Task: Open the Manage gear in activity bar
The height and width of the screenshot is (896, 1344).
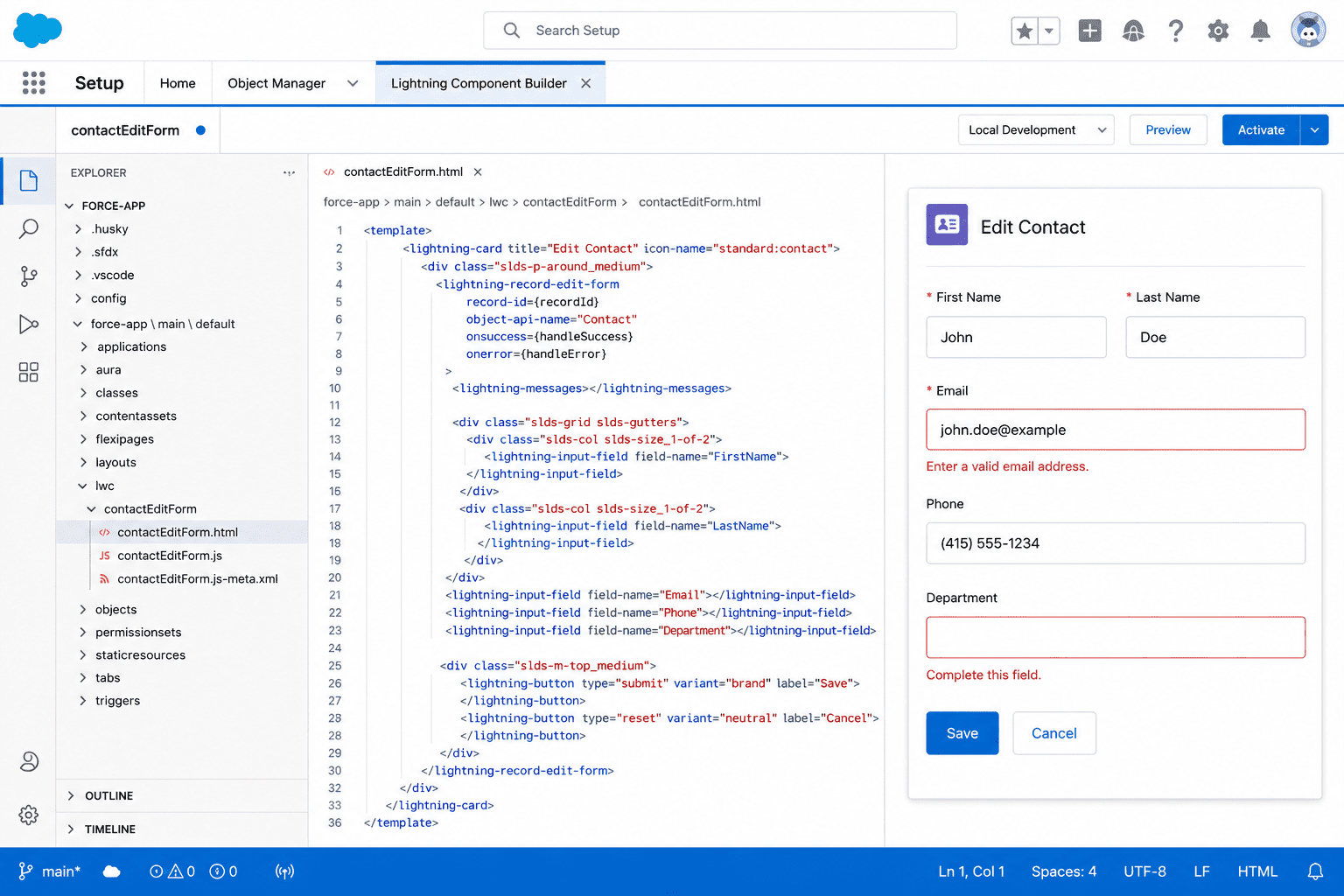Action: (x=28, y=815)
